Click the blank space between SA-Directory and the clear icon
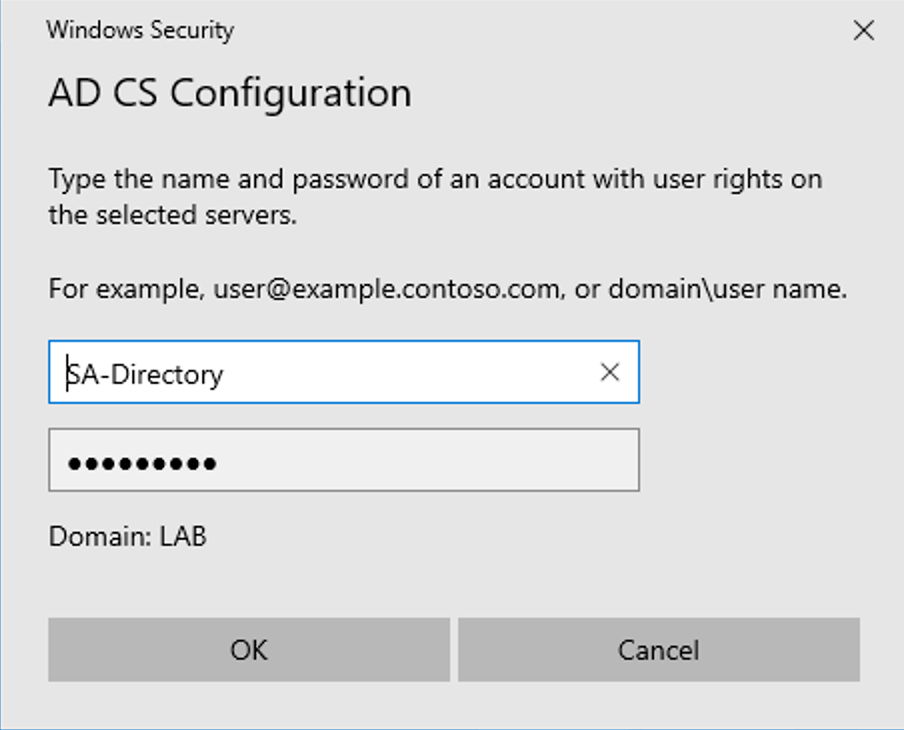Screen dimensions: 904x730 420,373
